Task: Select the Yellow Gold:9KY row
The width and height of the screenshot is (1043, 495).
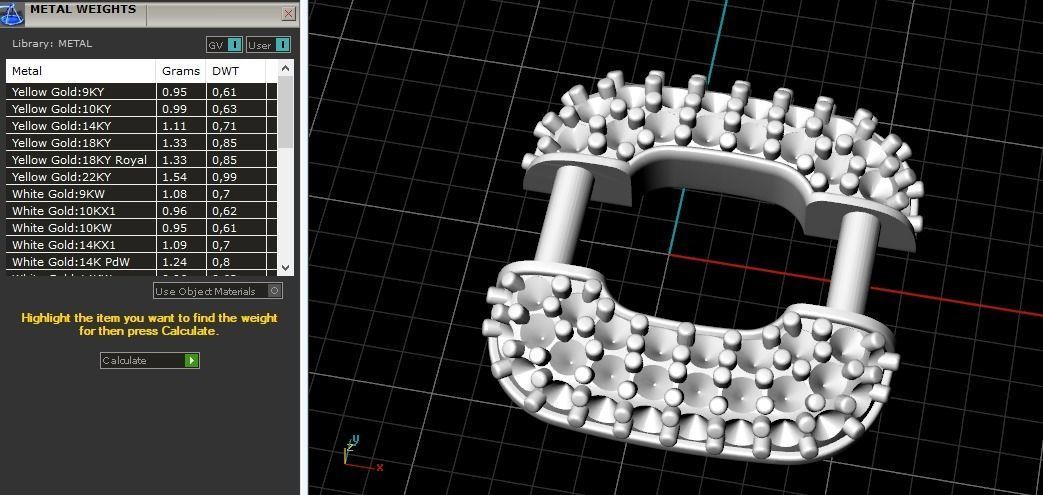Action: pos(141,92)
